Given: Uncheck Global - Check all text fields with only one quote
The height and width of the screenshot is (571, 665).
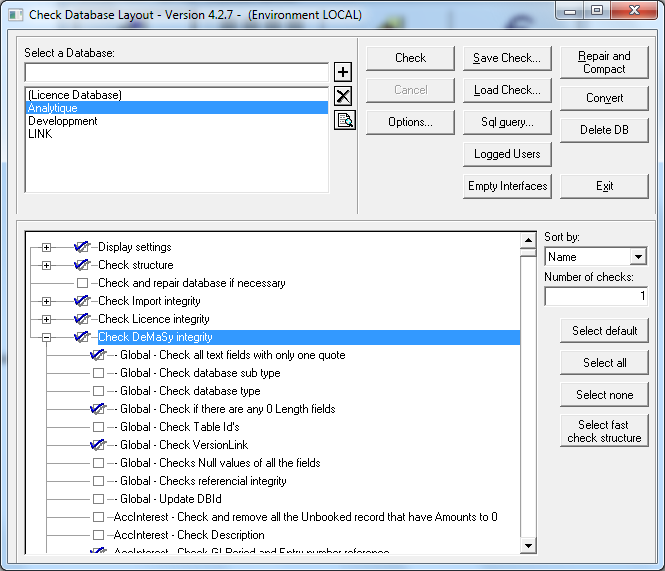Looking at the screenshot, I should point(98,355).
